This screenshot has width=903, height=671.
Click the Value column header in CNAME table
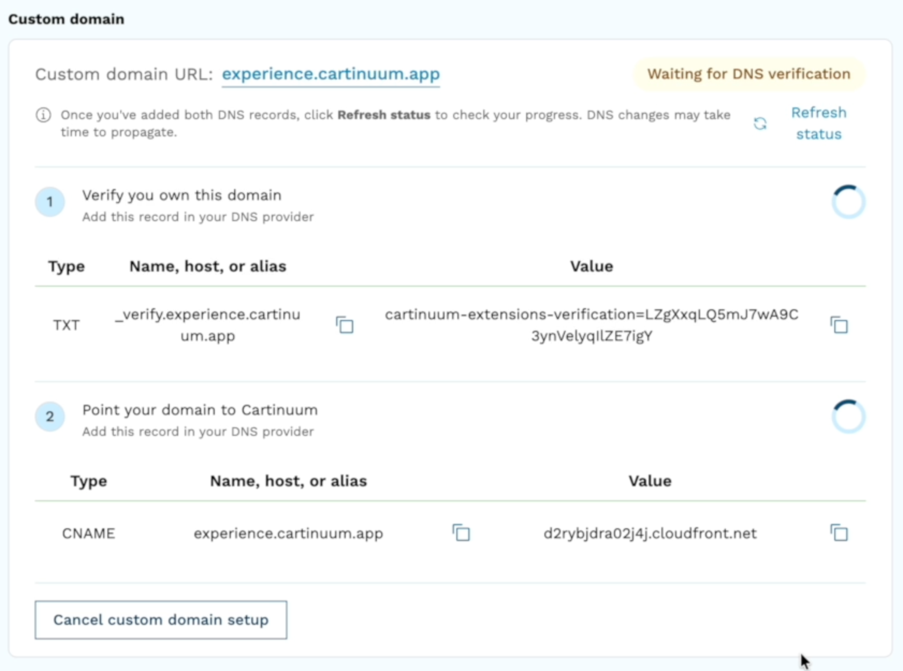tap(650, 481)
